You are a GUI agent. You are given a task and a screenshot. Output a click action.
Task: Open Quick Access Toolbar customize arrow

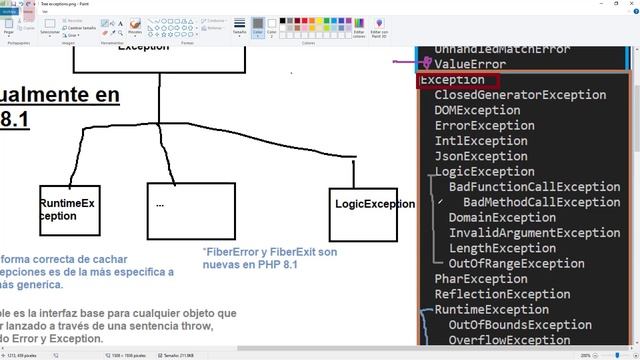click(x=34, y=4)
